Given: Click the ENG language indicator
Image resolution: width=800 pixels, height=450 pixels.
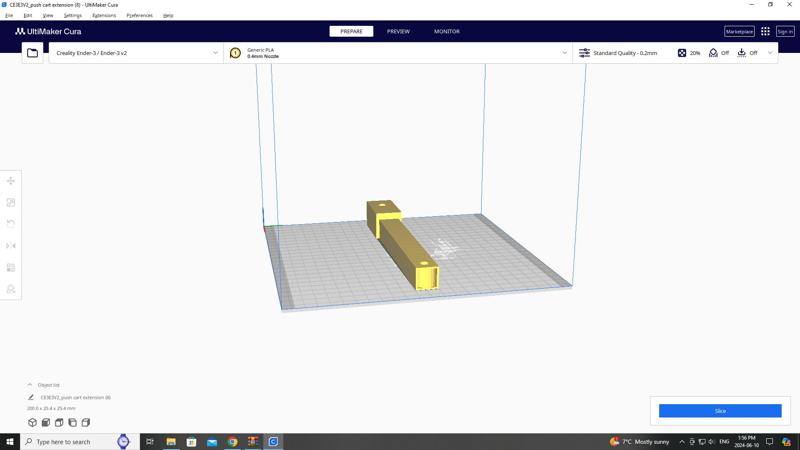Looking at the screenshot, I should [724, 442].
